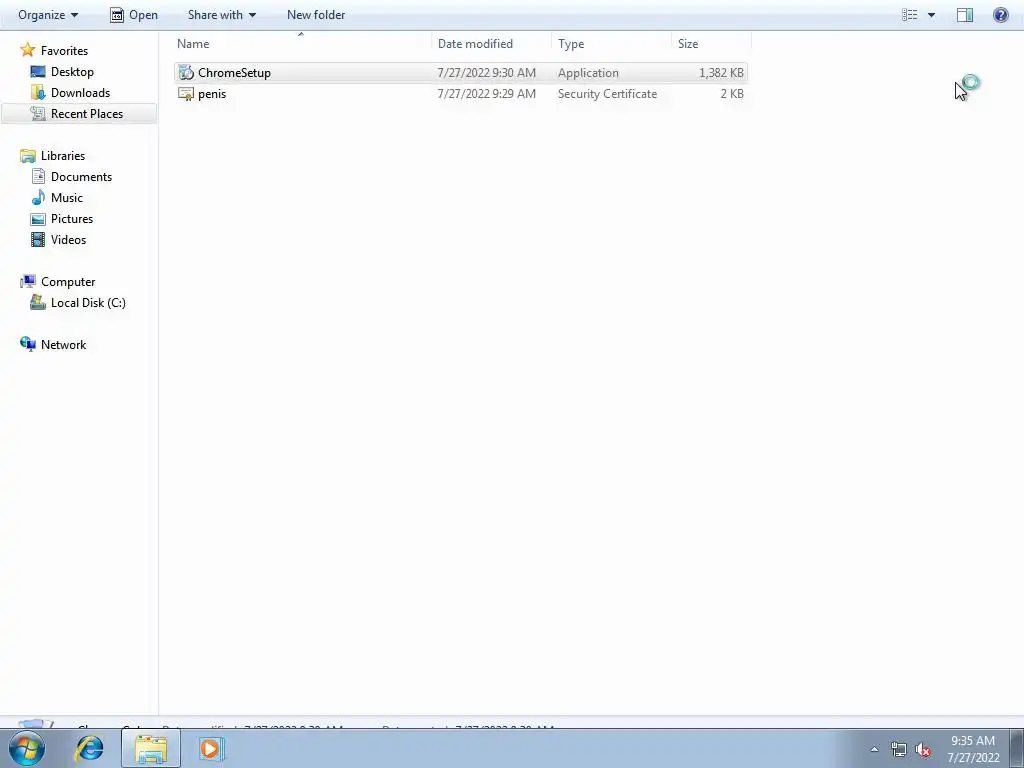1024x768 pixels.
Task: Select the Libraries icon
Action: pos(27,155)
